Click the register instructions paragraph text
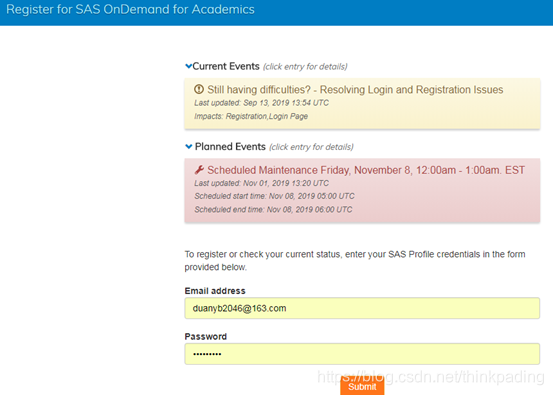 coord(355,261)
